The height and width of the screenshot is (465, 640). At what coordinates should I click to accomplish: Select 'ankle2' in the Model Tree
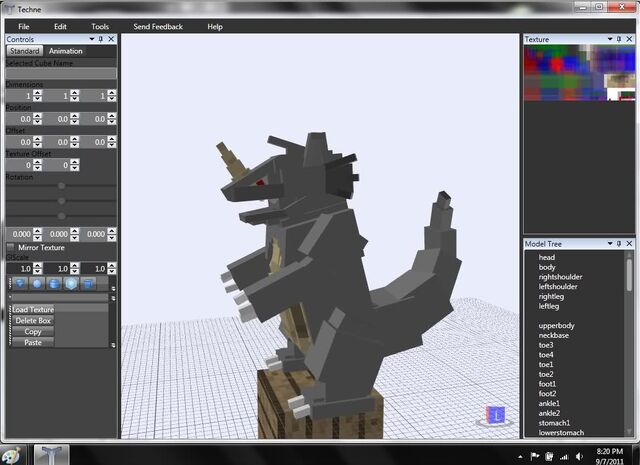point(549,413)
